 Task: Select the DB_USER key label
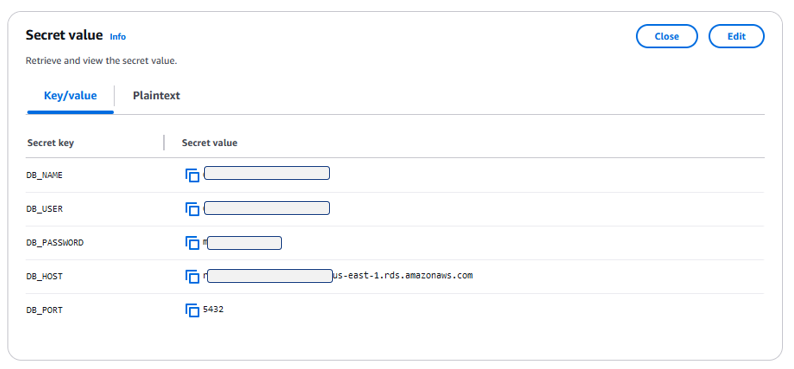coord(45,209)
